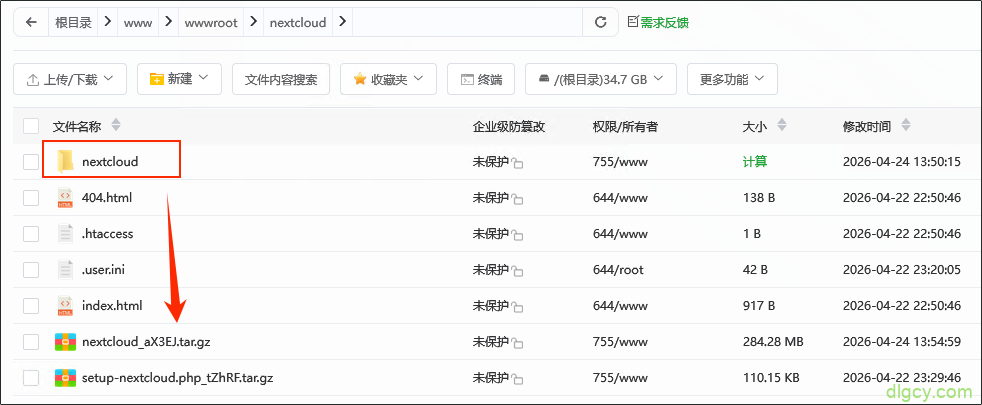Click 755/www permission of nextcloud folder

coord(620,161)
